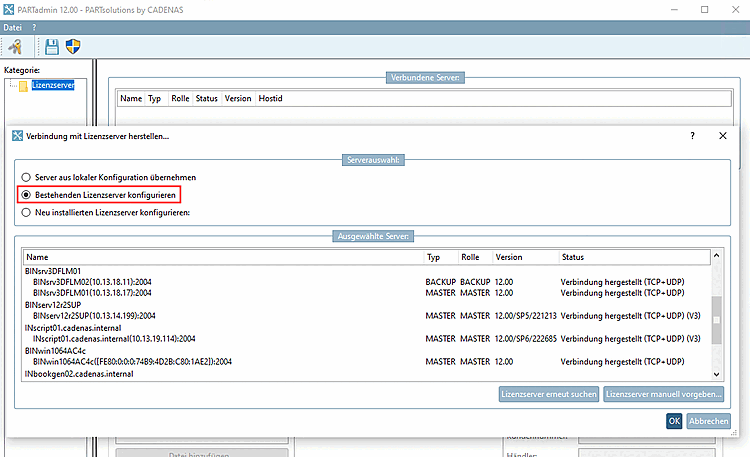
Task: Click Hostid column header in Verbundene Server
Action: (270, 98)
